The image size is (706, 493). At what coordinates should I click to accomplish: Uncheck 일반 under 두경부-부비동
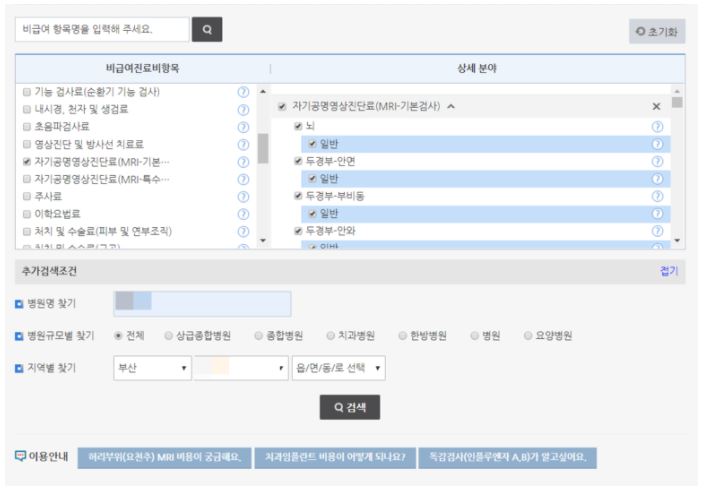pos(312,213)
